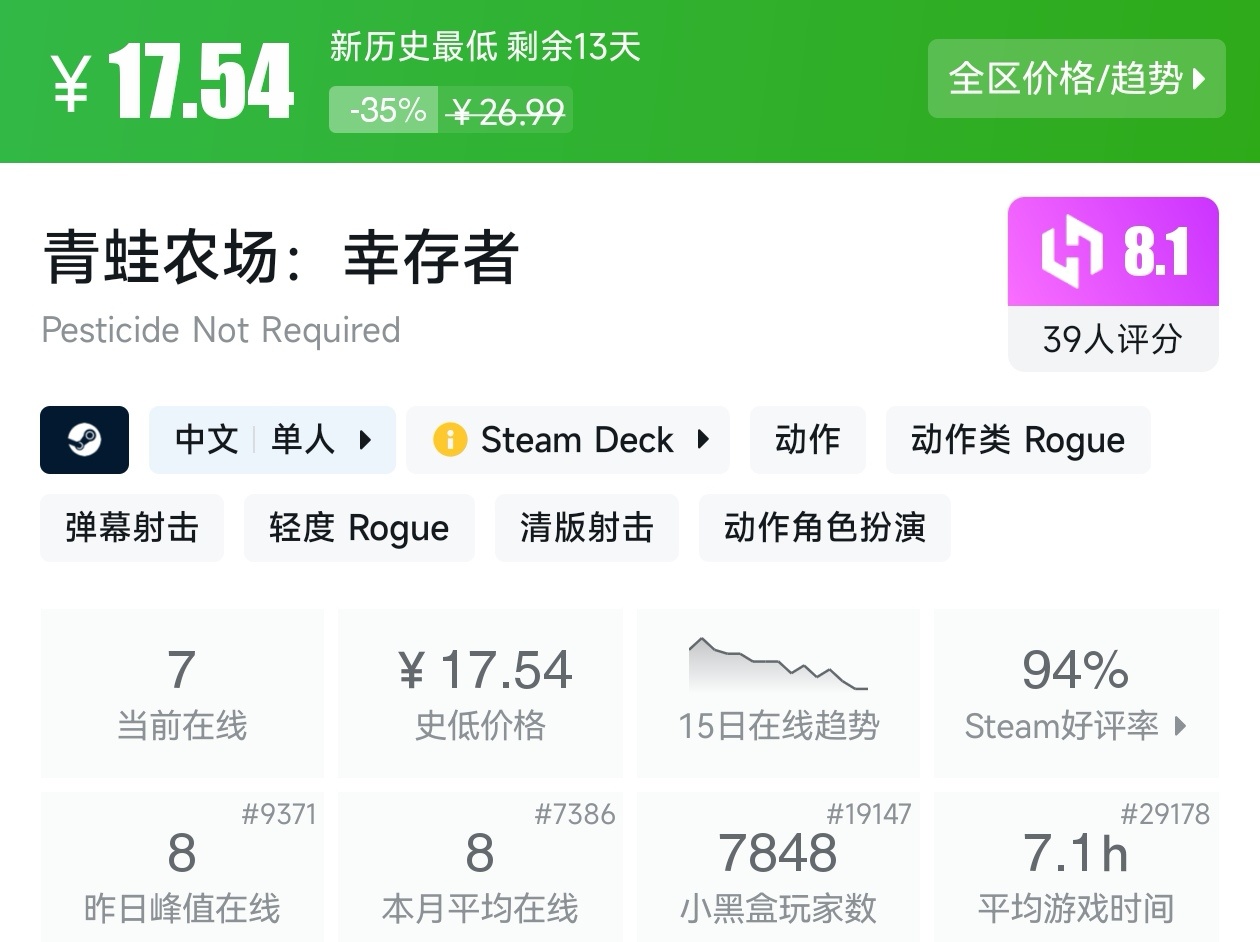The height and width of the screenshot is (942, 1260).
Task: Open the 当前在线 current players stat
Action: tap(182, 692)
